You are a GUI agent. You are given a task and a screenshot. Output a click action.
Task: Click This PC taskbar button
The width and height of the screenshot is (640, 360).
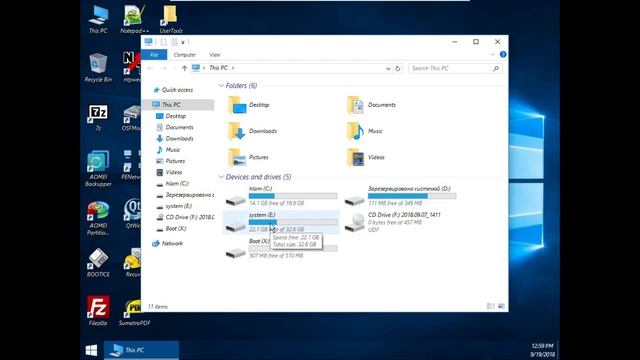141,350
